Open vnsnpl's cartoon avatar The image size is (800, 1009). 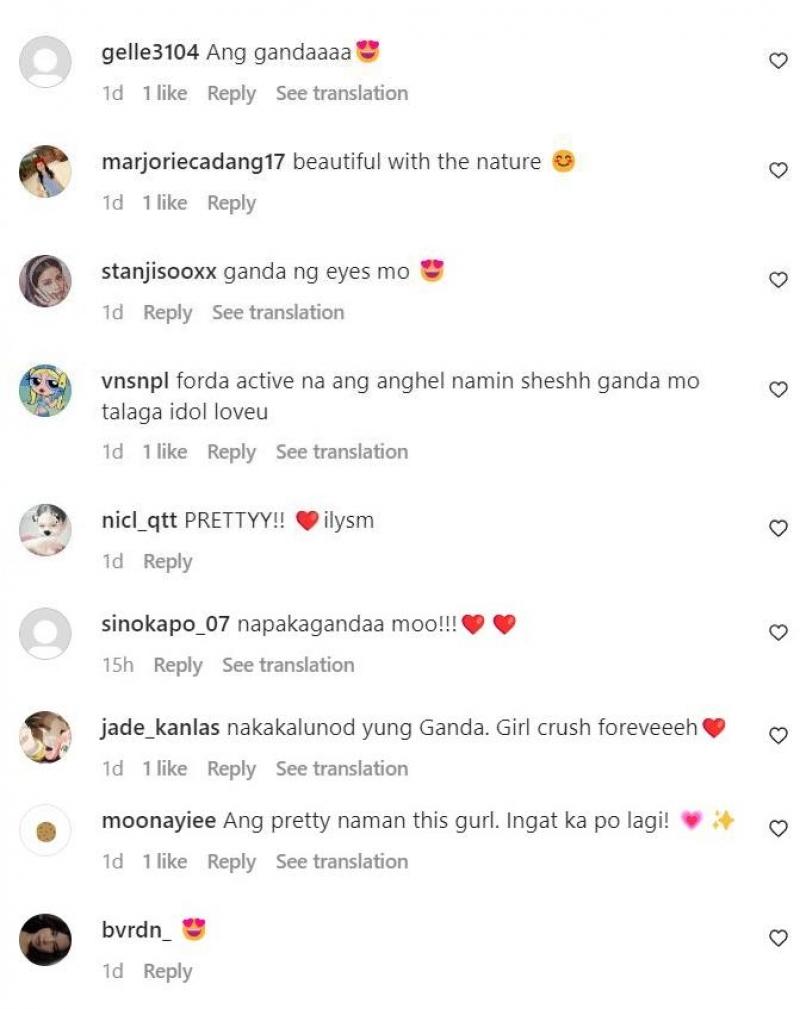click(45, 391)
